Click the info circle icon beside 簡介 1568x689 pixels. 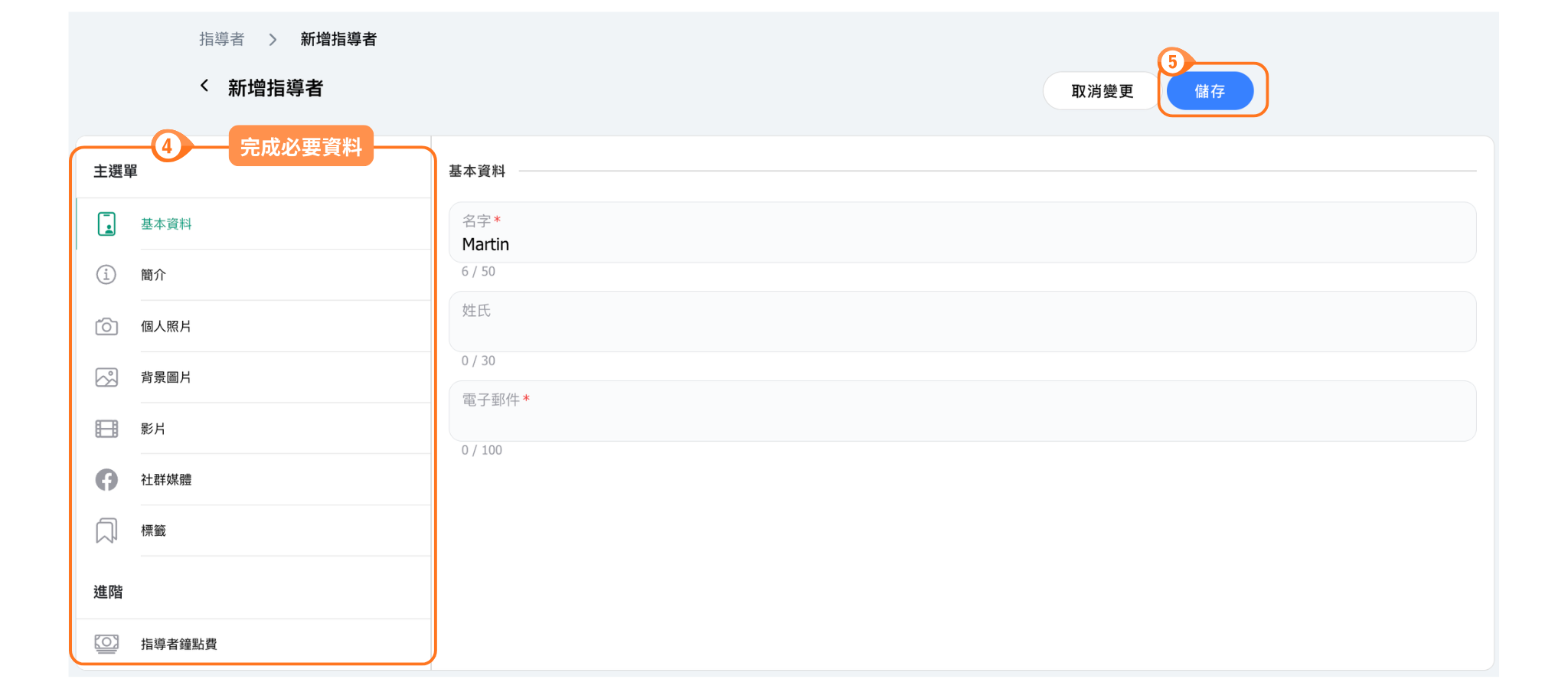point(106,275)
